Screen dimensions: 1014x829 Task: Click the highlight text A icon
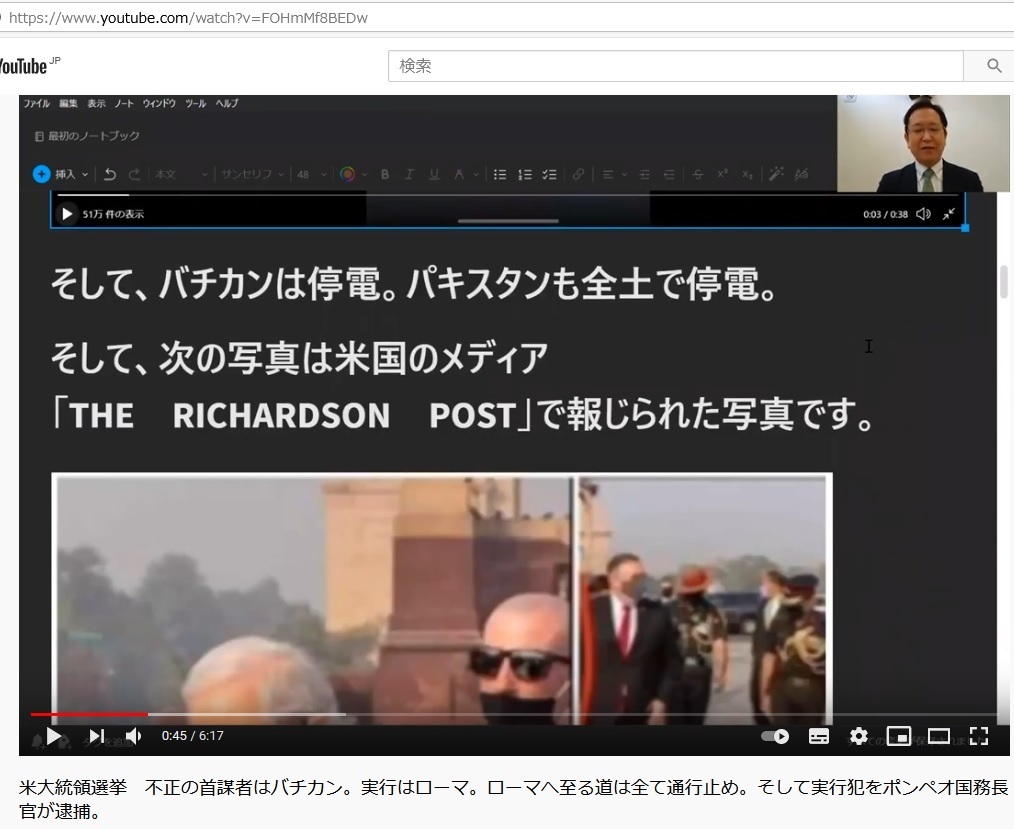click(458, 174)
